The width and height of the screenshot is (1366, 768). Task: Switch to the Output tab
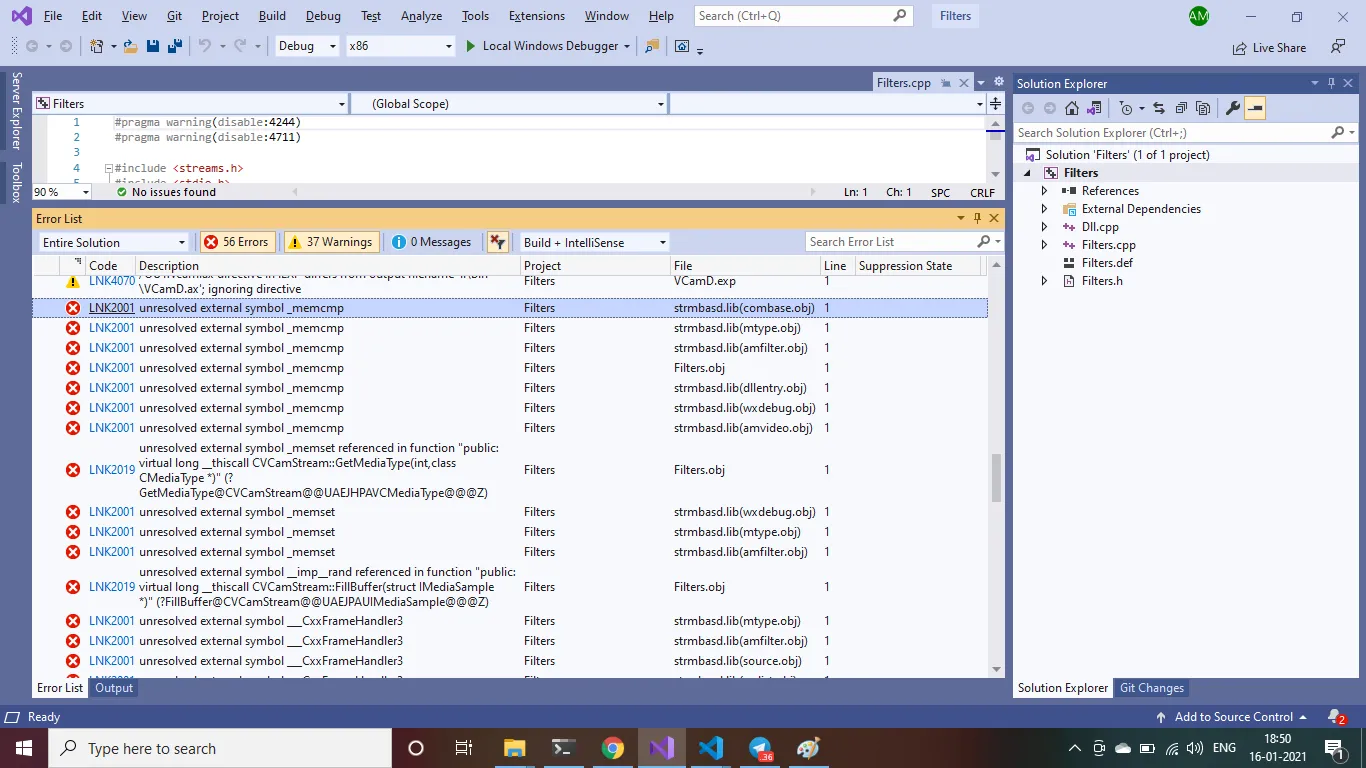[114, 688]
